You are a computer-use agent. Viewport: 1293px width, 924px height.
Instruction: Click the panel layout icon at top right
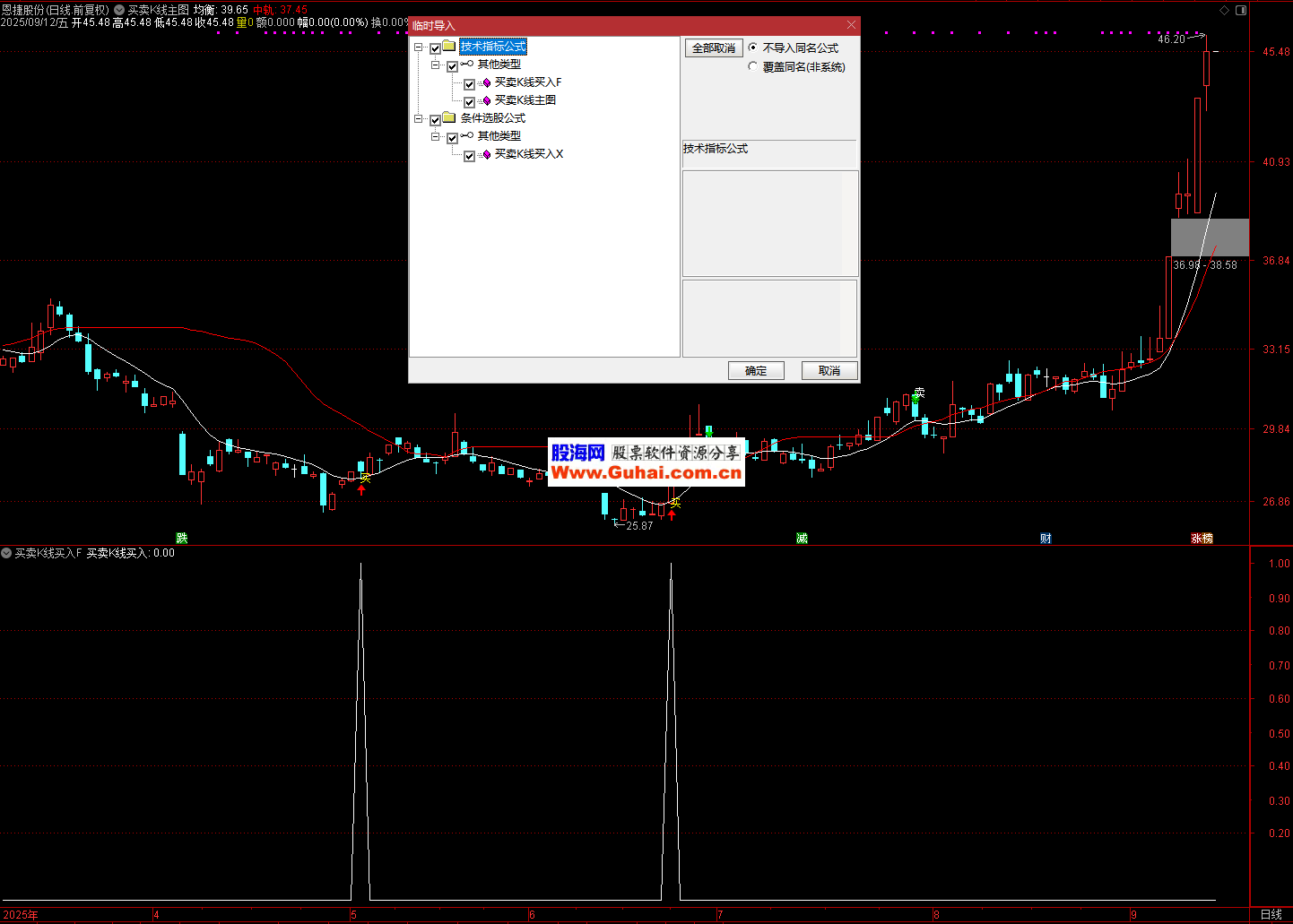(x=1241, y=10)
